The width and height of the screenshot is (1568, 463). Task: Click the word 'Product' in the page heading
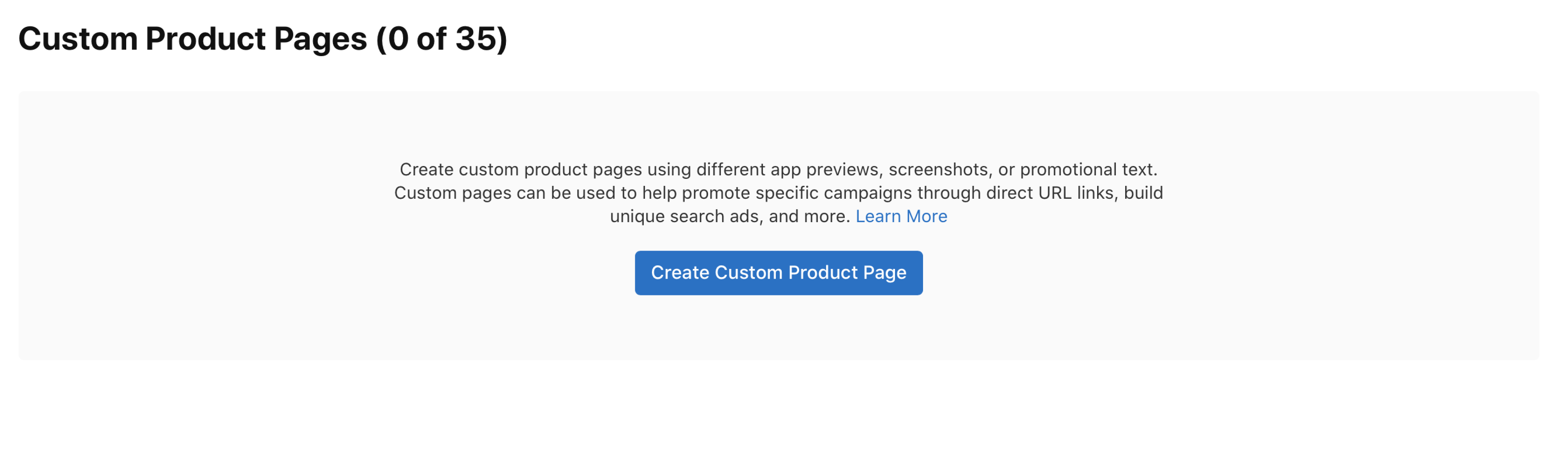206,39
